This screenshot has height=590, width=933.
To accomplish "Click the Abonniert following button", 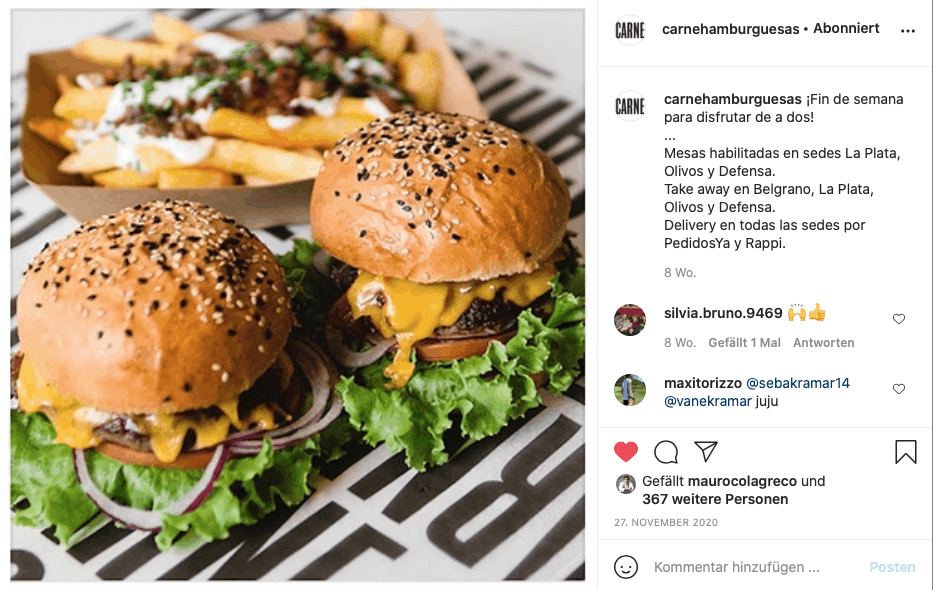I will coord(846,29).
